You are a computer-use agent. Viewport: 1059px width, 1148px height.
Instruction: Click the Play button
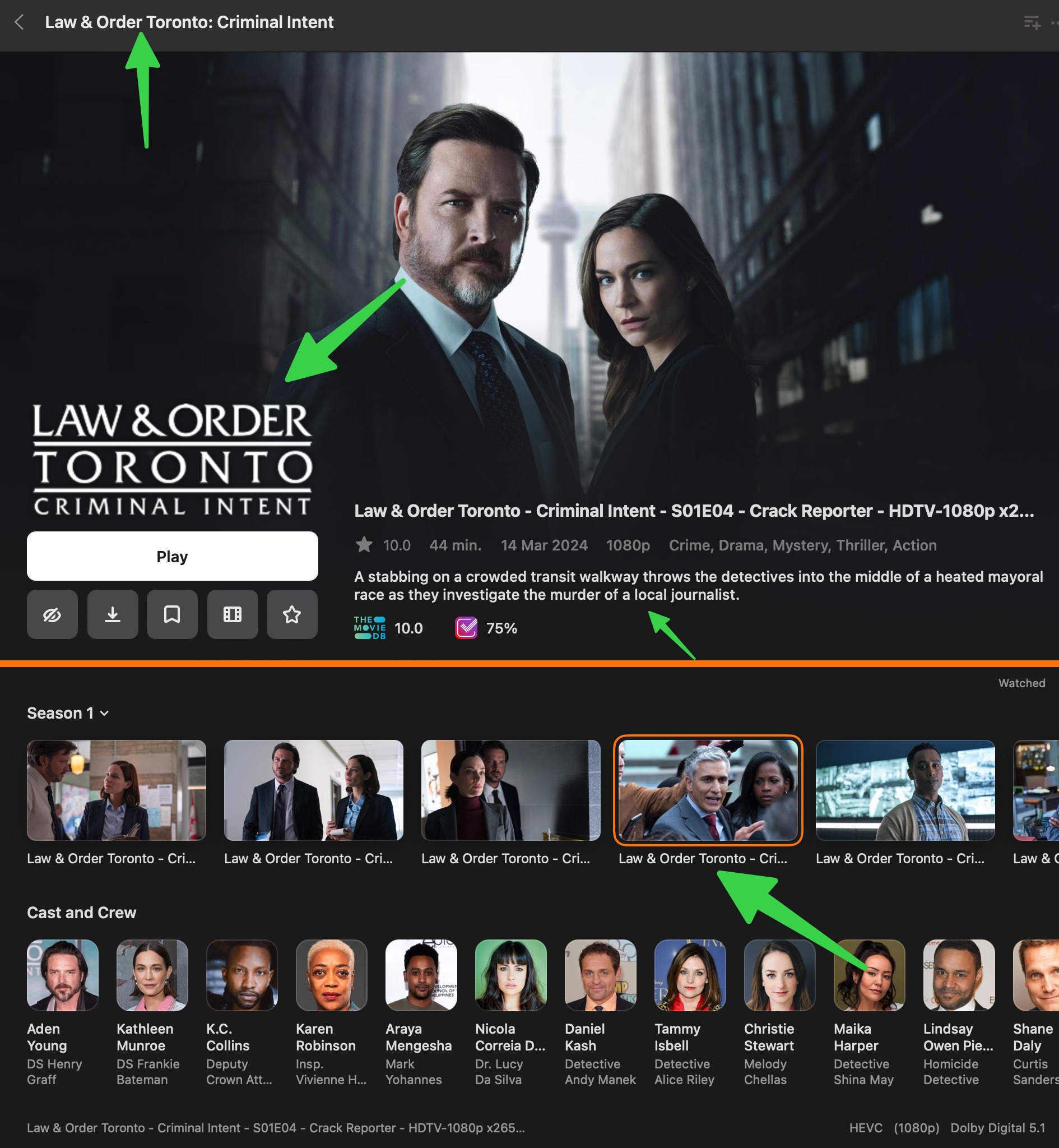click(x=172, y=556)
